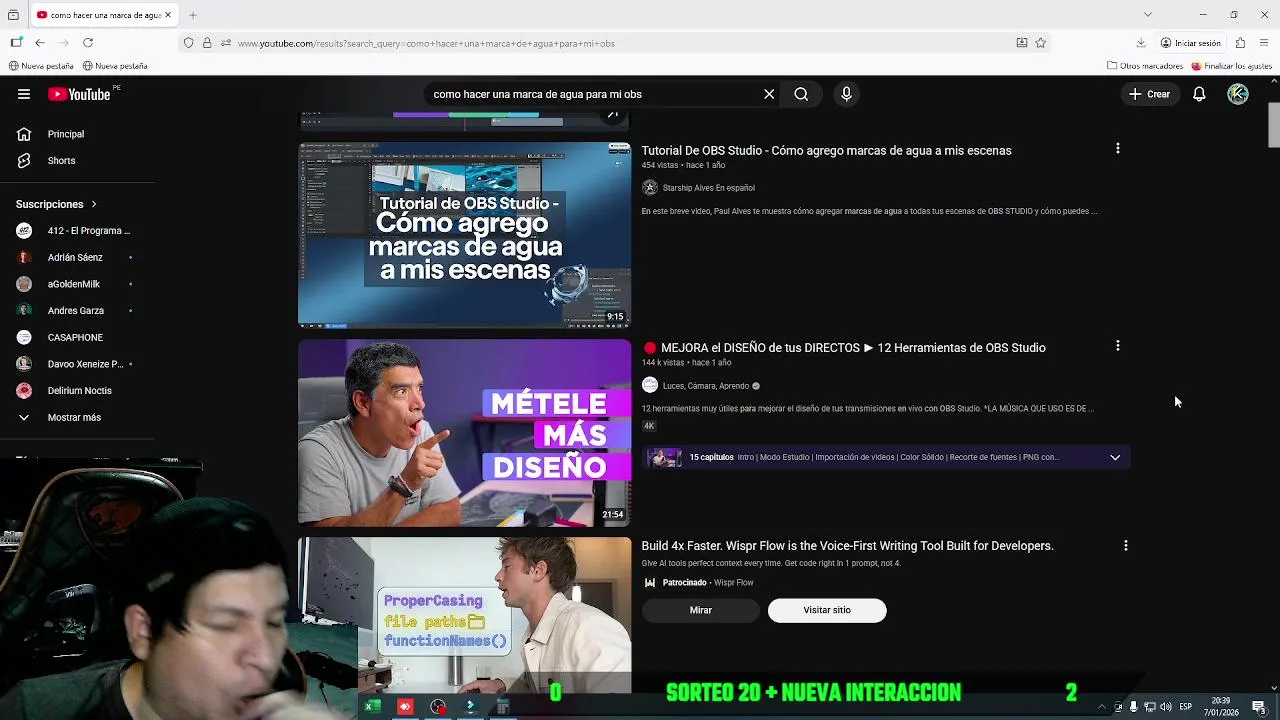
Task: Play the Tutorial de OBS Studio thumbnail
Action: [465, 235]
